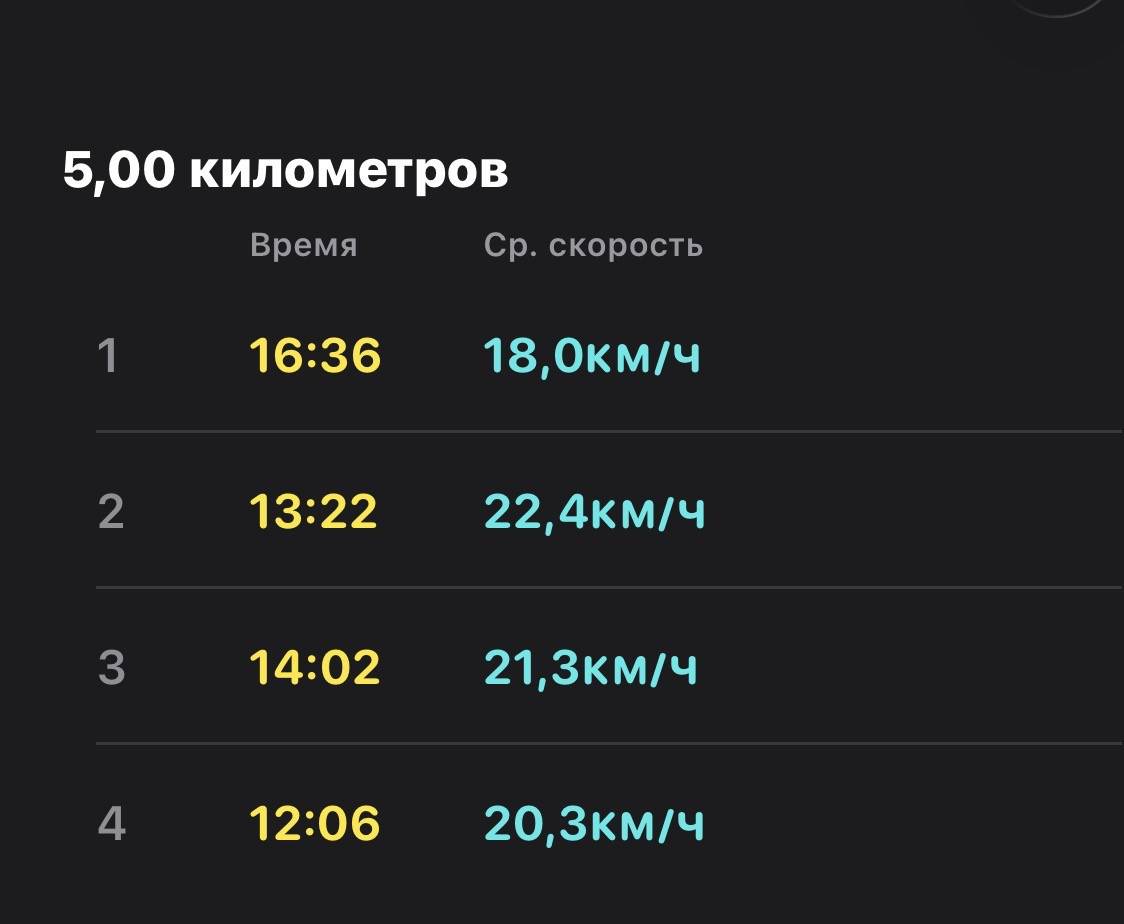Screen dimensions: 1124x924
Task: Tap the 14:02 time value
Action: [x=314, y=667]
